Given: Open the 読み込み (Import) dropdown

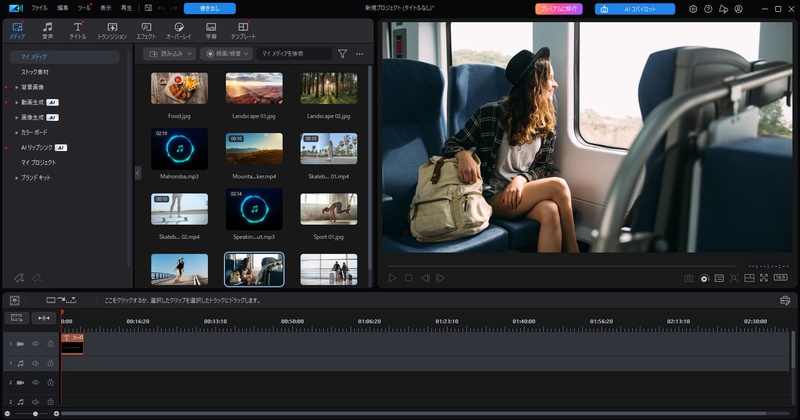Looking at the screenshot, I should pos(169,54).
